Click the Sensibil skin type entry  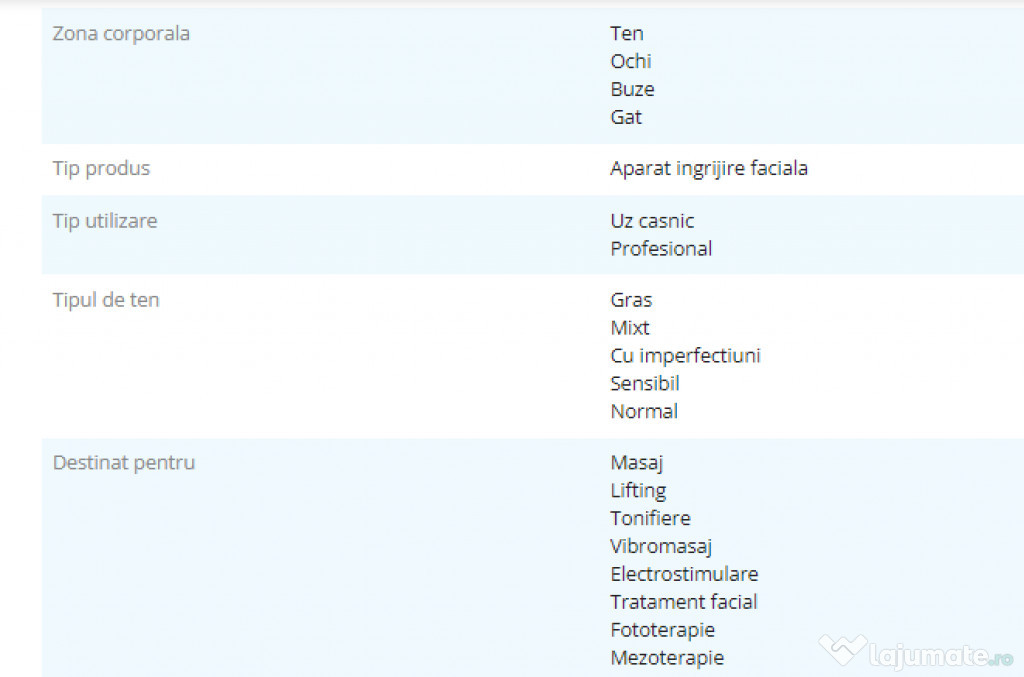[x=645, y=383]
